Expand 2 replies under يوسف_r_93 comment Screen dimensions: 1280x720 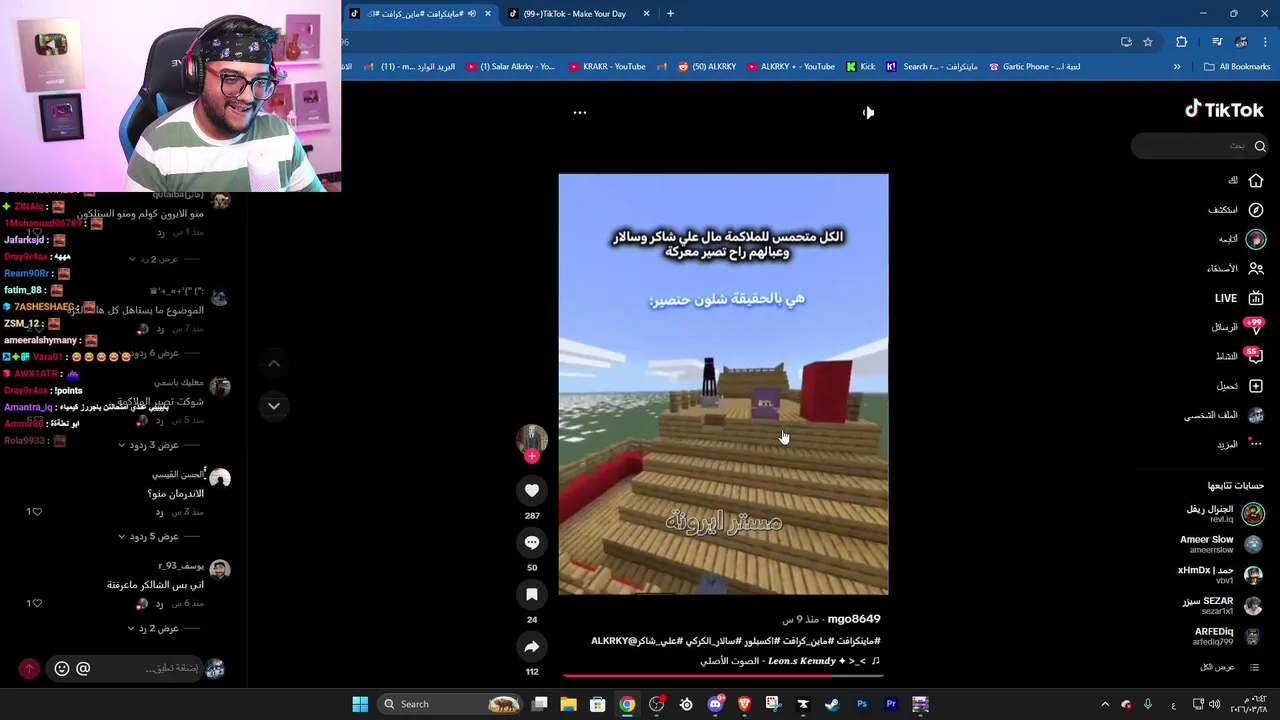(154, 628)
